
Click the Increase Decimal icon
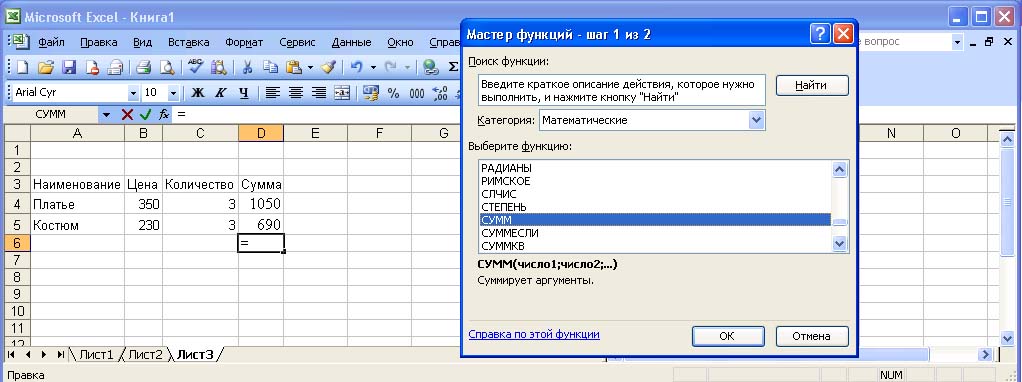[440, 93]
